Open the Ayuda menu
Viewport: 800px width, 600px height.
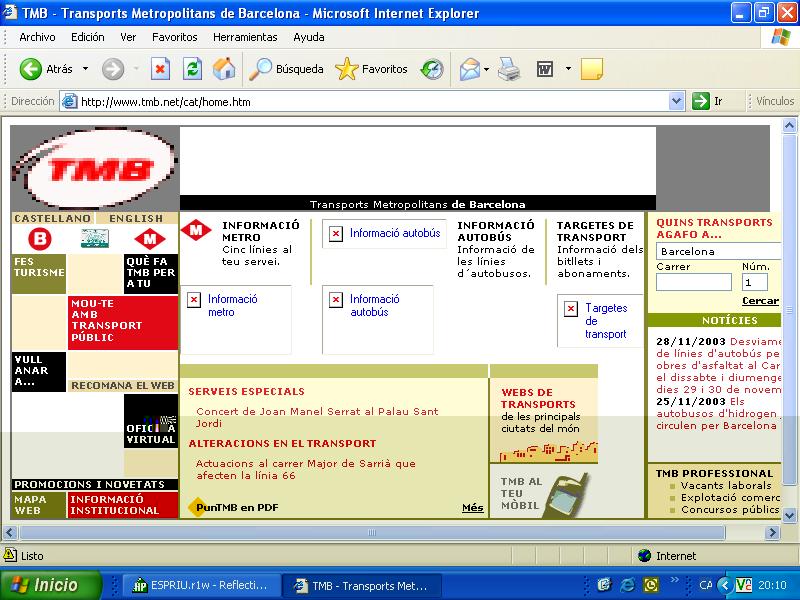point(309,37)
